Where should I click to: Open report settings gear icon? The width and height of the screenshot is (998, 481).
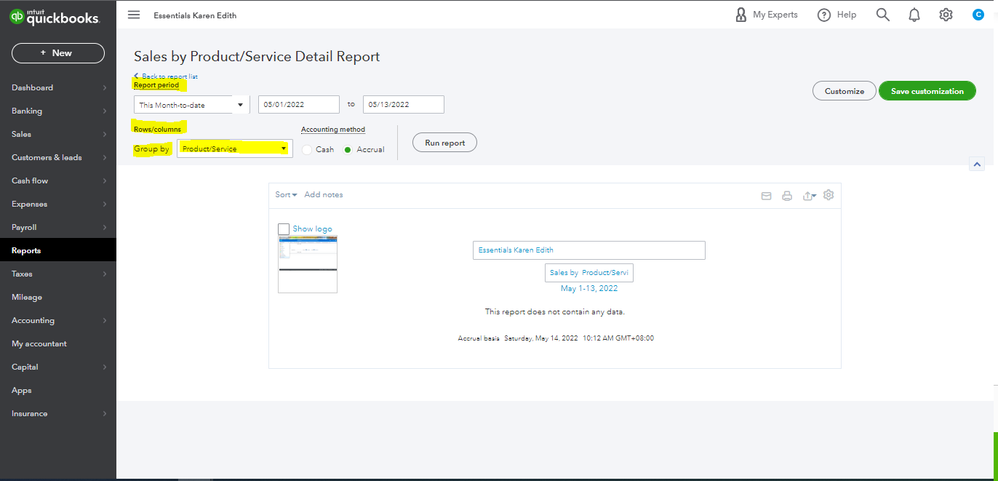point(828,195)
